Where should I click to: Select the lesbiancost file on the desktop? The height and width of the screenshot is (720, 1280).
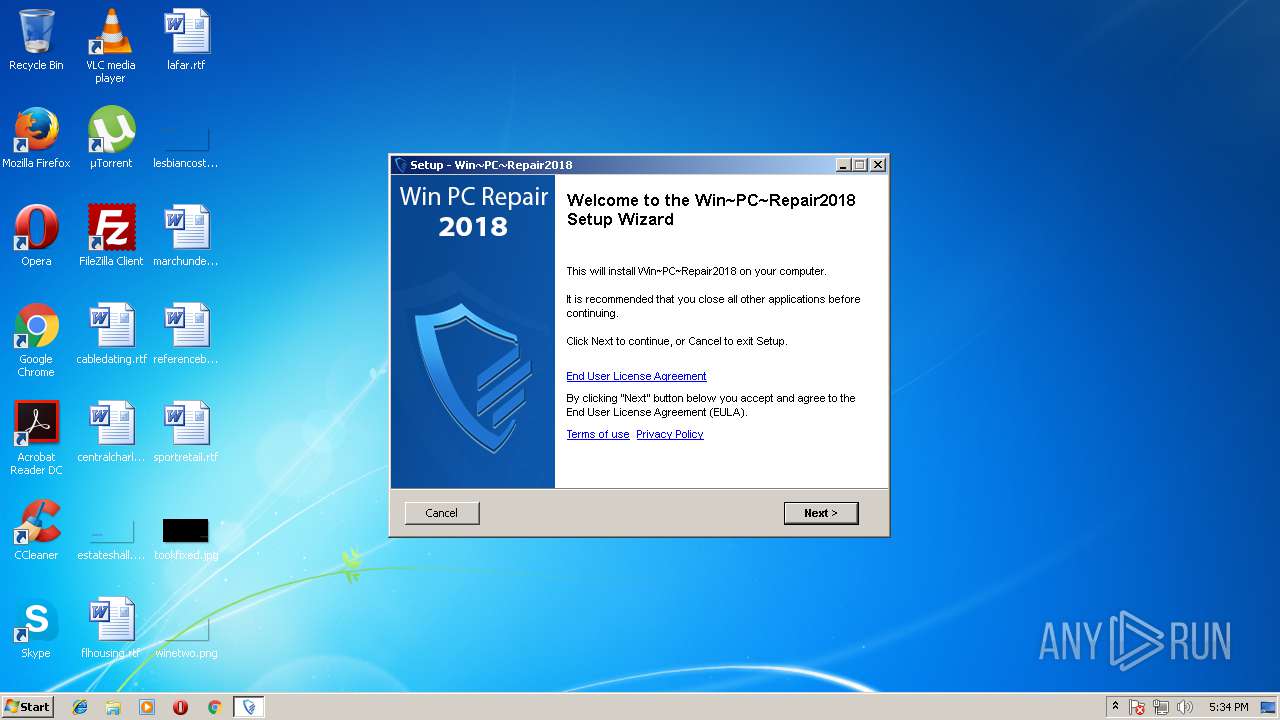186,145
